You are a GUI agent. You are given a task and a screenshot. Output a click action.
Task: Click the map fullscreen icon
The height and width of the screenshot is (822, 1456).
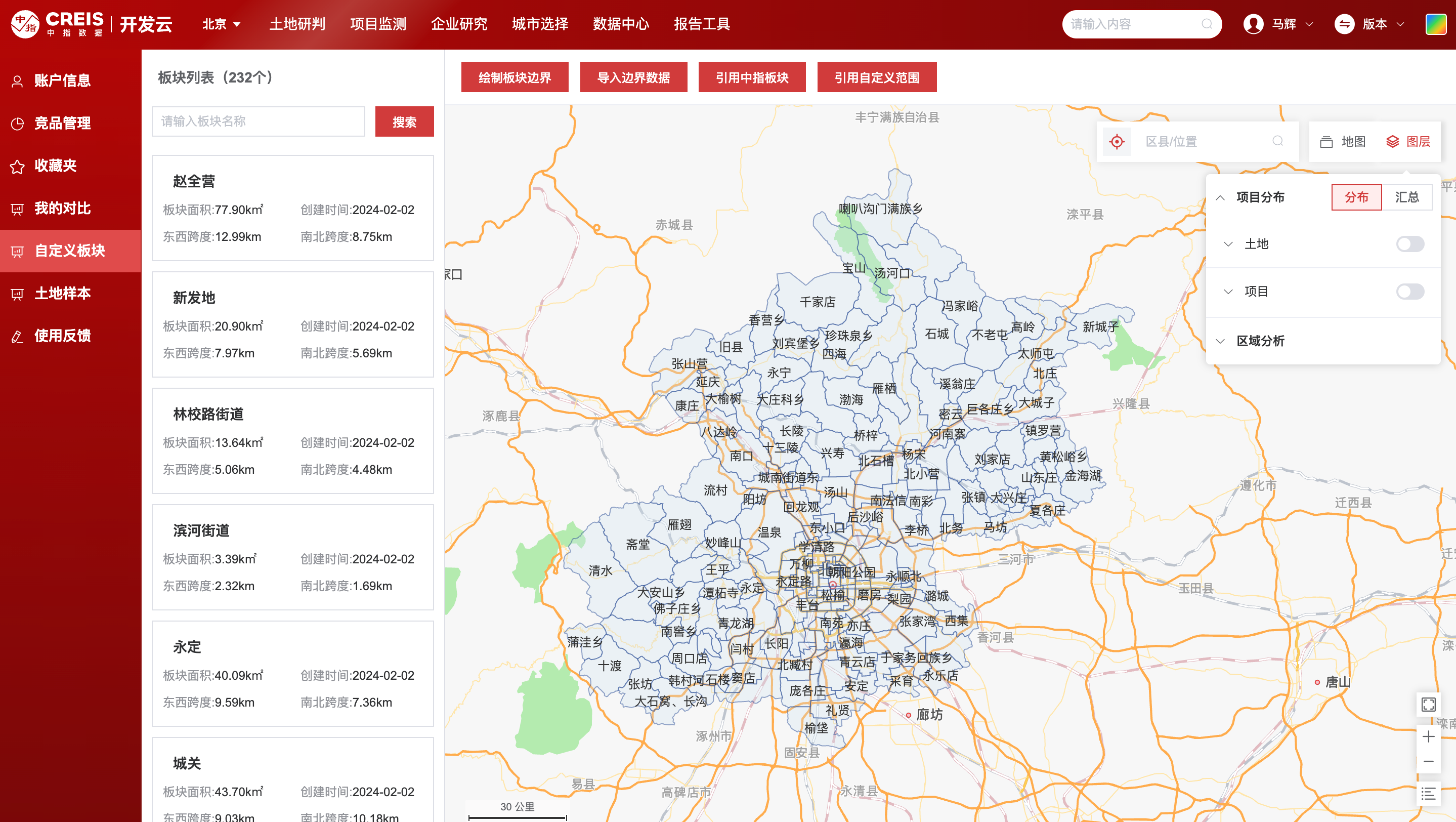(x=1428, y=705)
